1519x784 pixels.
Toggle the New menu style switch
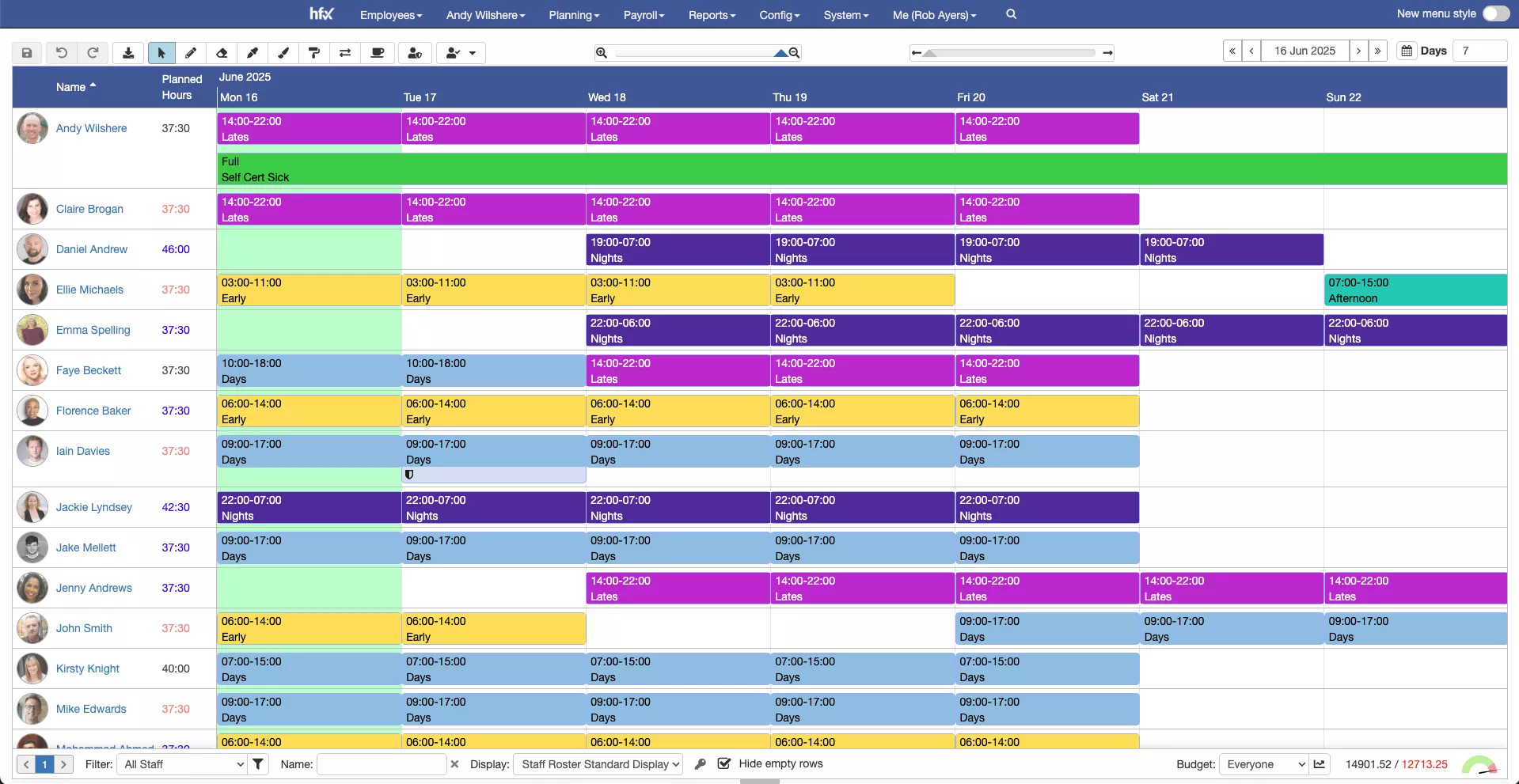coord(1495,13)
